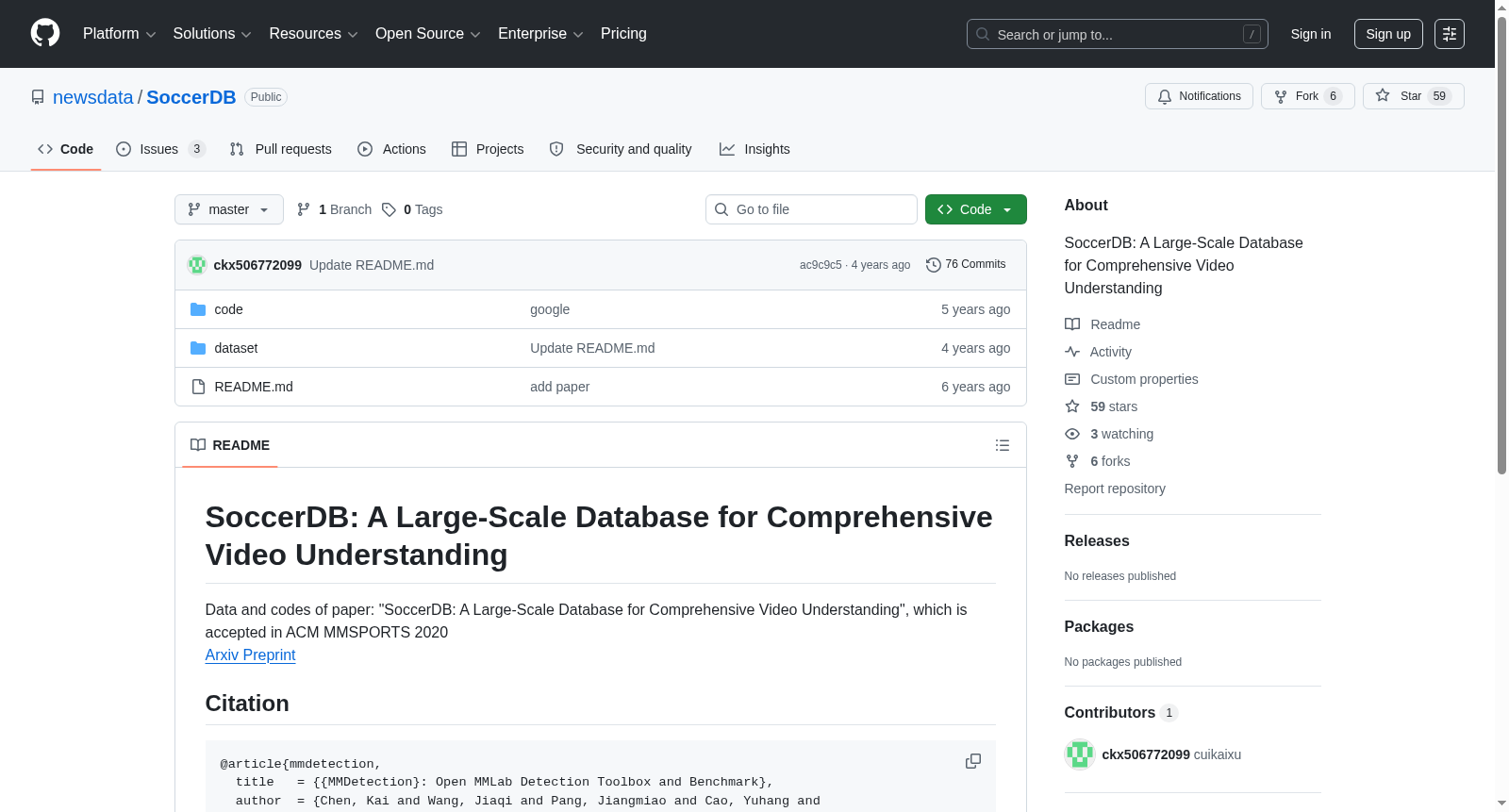Click Report repository link
The image size is (1509, 812).
click(1115, 489)
